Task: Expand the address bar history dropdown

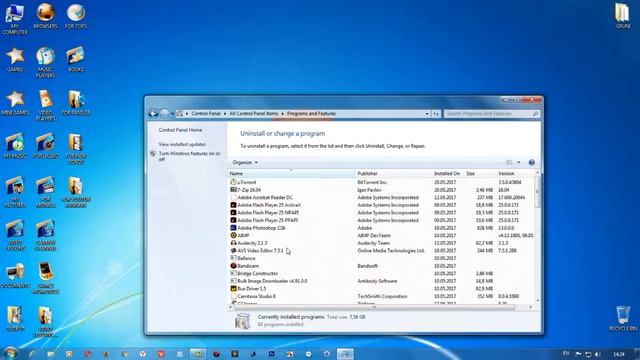Action: (x=427, y=114)
